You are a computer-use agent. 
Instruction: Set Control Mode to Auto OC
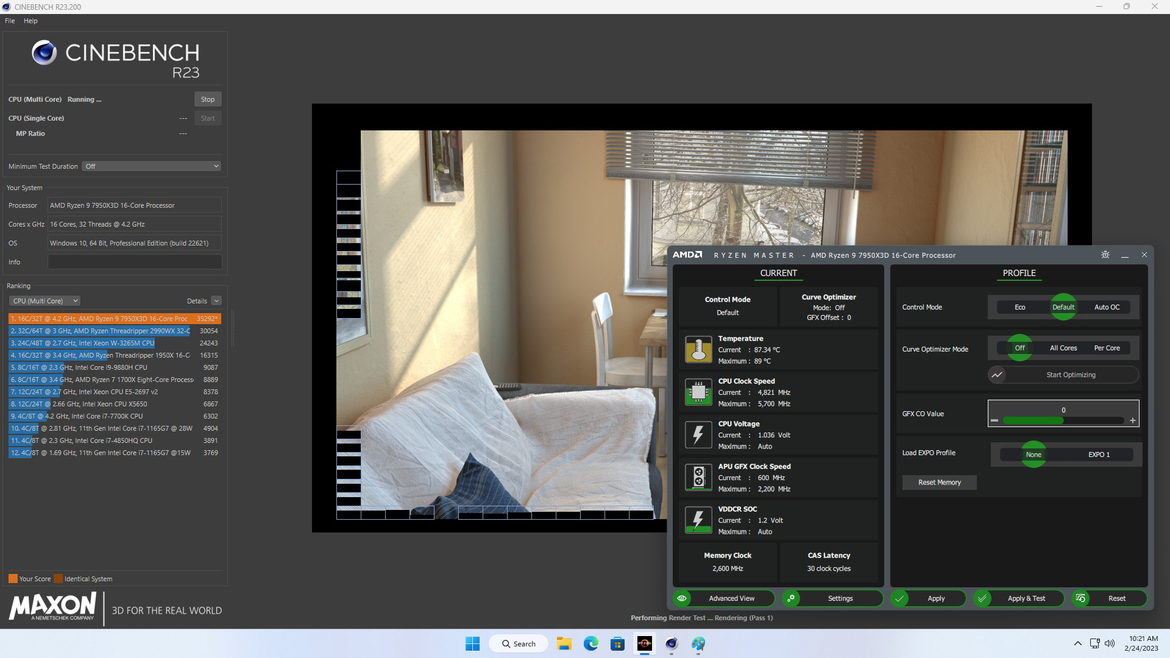[x=1107, y=307]
